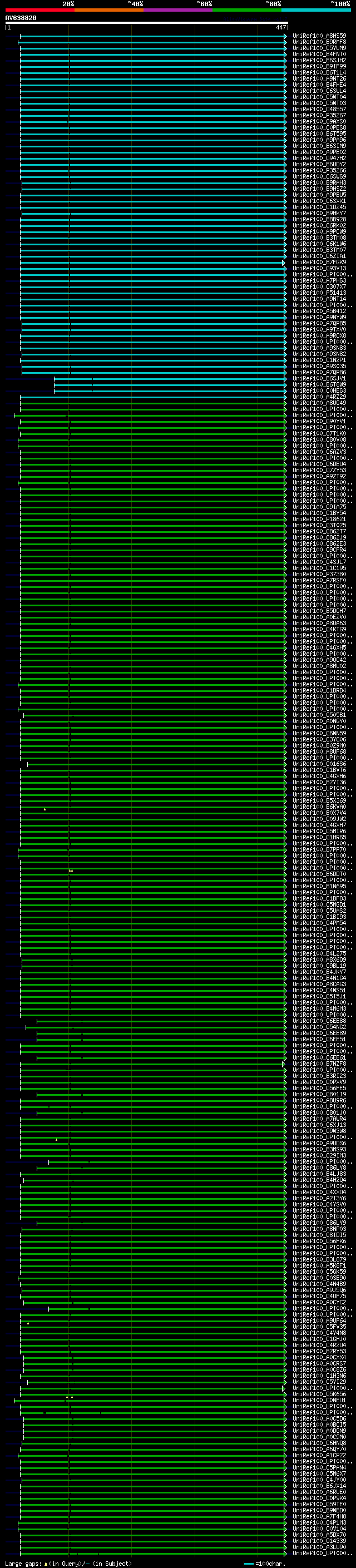Viewport: 356px width, 1568px height.
Task: Click the white query length bar
Action: pos(147,22)
